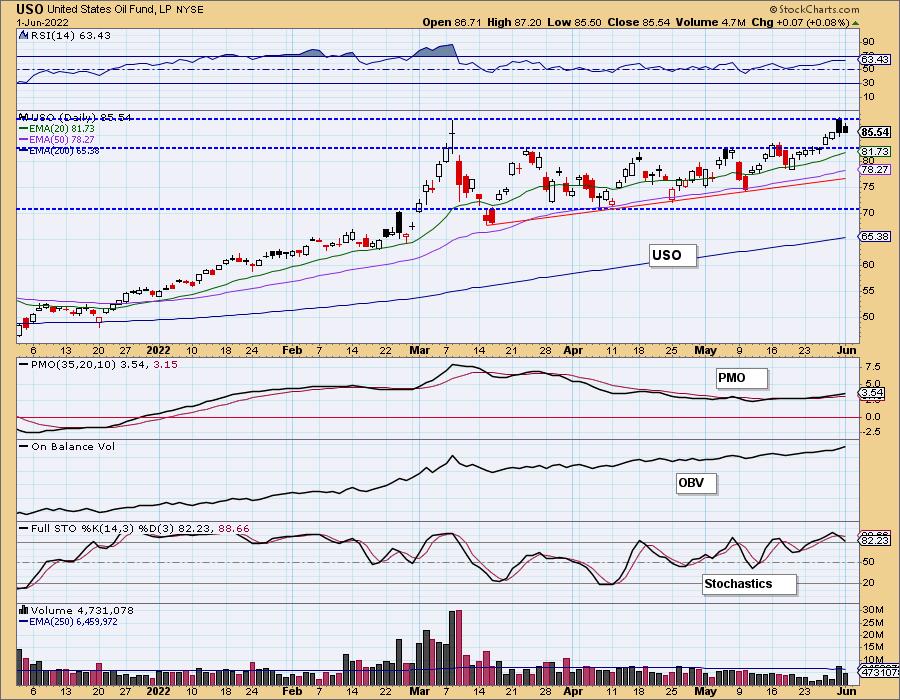Click the Close 85.54 header value
Screen dimensions: 900x700
(639, 22)
